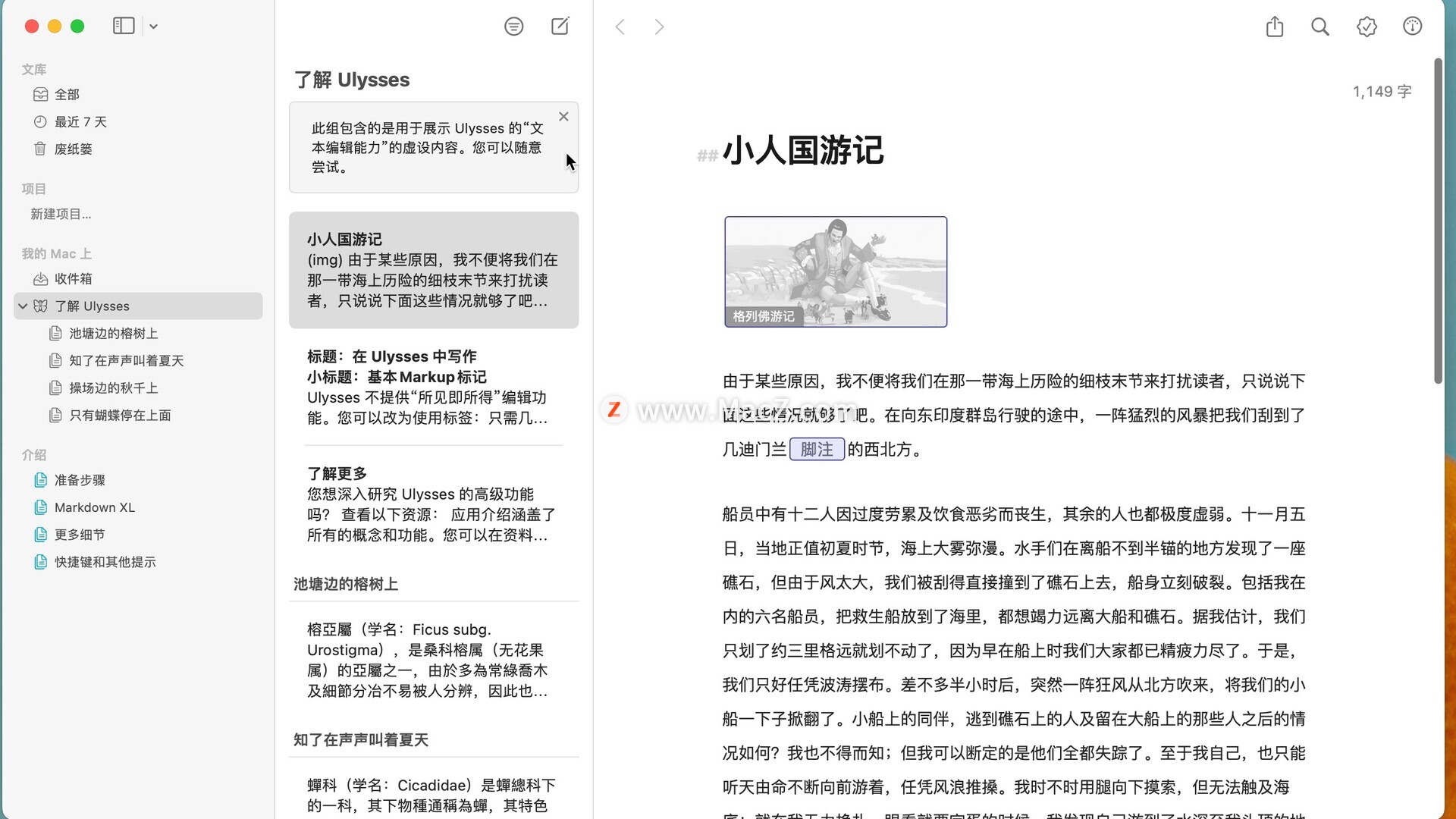Click the document icon beside 快捷键和其他提示
Image resolution: width=1456 pixels, height=819 pixels.
41,563
